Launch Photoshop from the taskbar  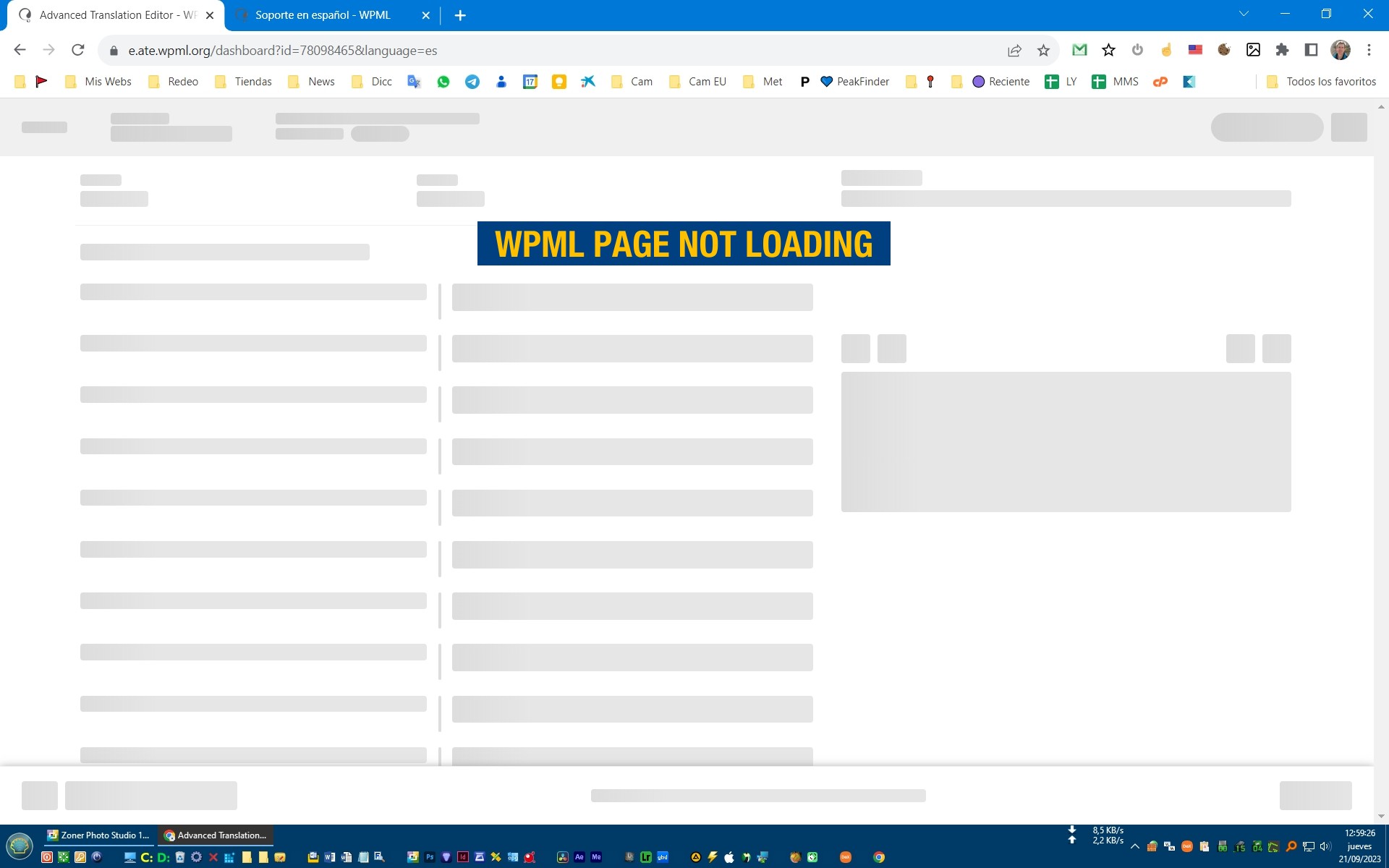pos(430,857)
